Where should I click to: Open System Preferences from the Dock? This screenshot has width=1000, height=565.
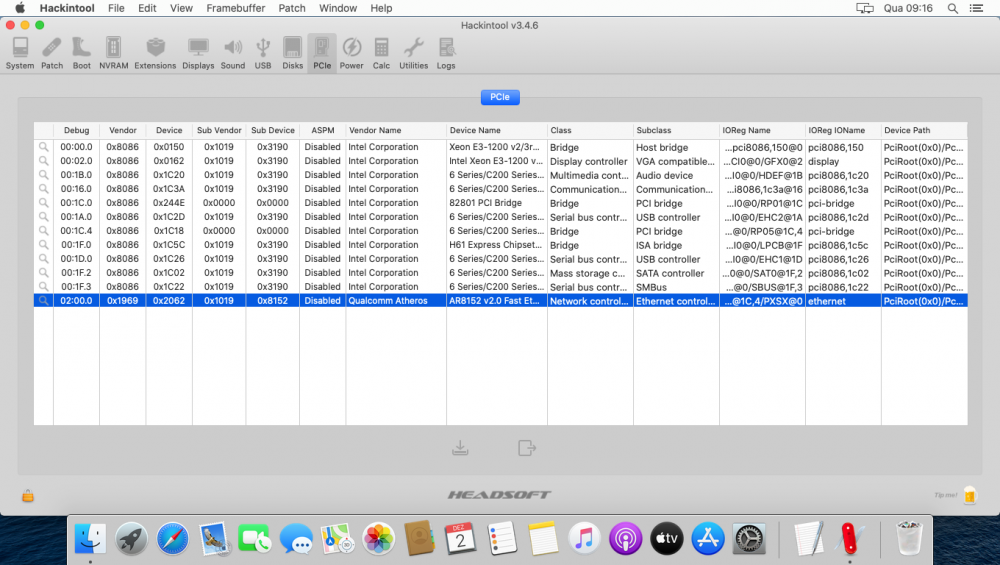pos(749,539)
